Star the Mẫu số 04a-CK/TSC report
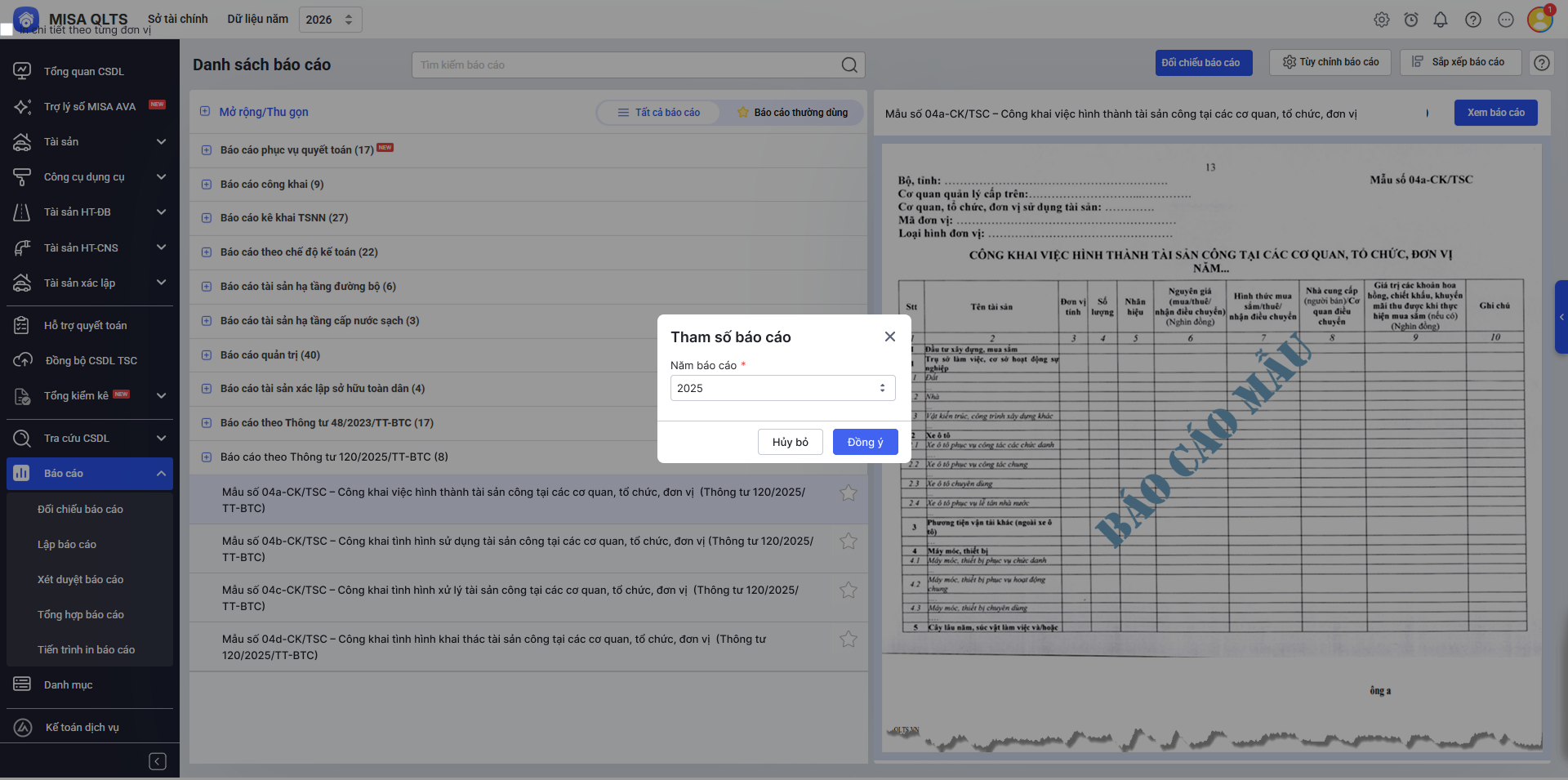 tap(849, 493)
